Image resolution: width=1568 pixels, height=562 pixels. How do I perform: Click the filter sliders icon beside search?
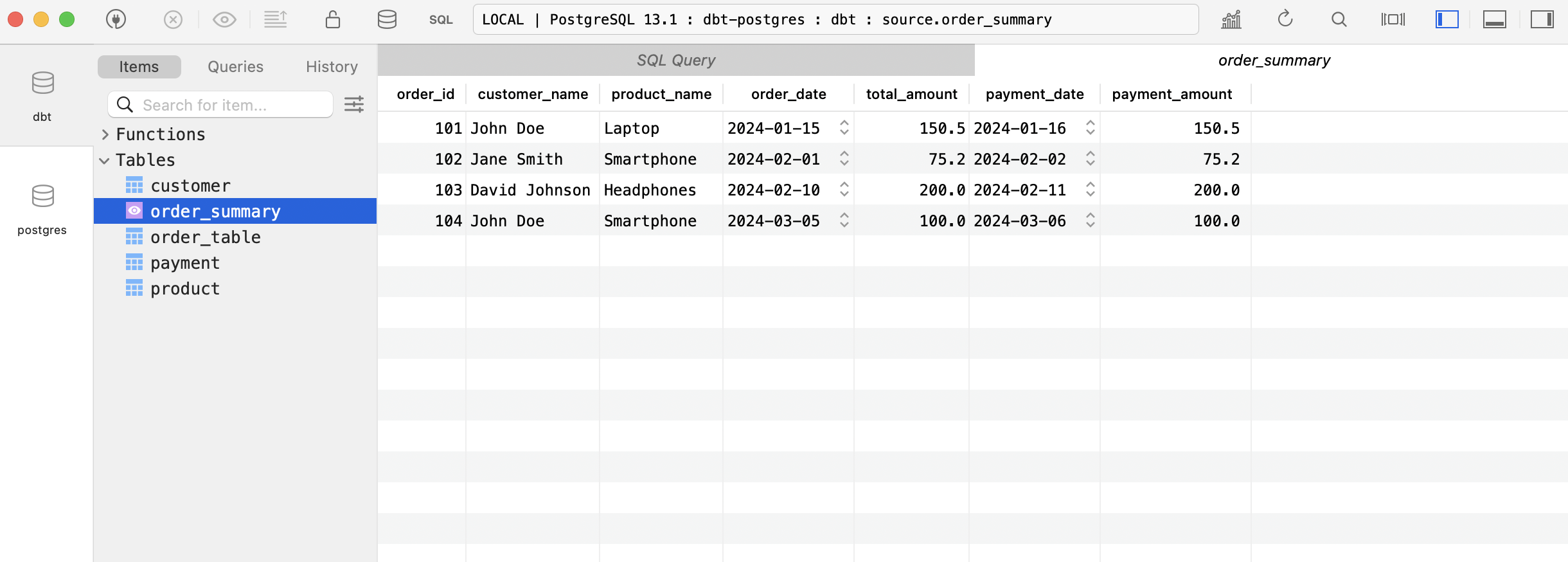[x=354, y=104]
